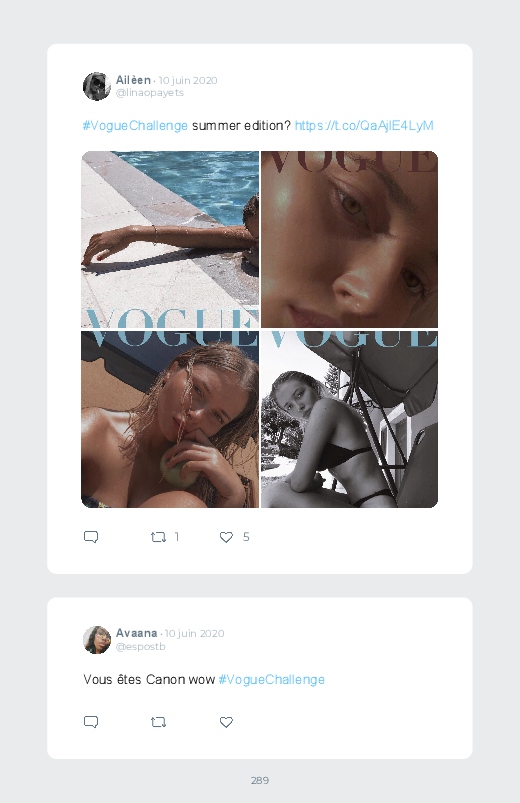Retweet Avaana's tweet

[158, 722]
